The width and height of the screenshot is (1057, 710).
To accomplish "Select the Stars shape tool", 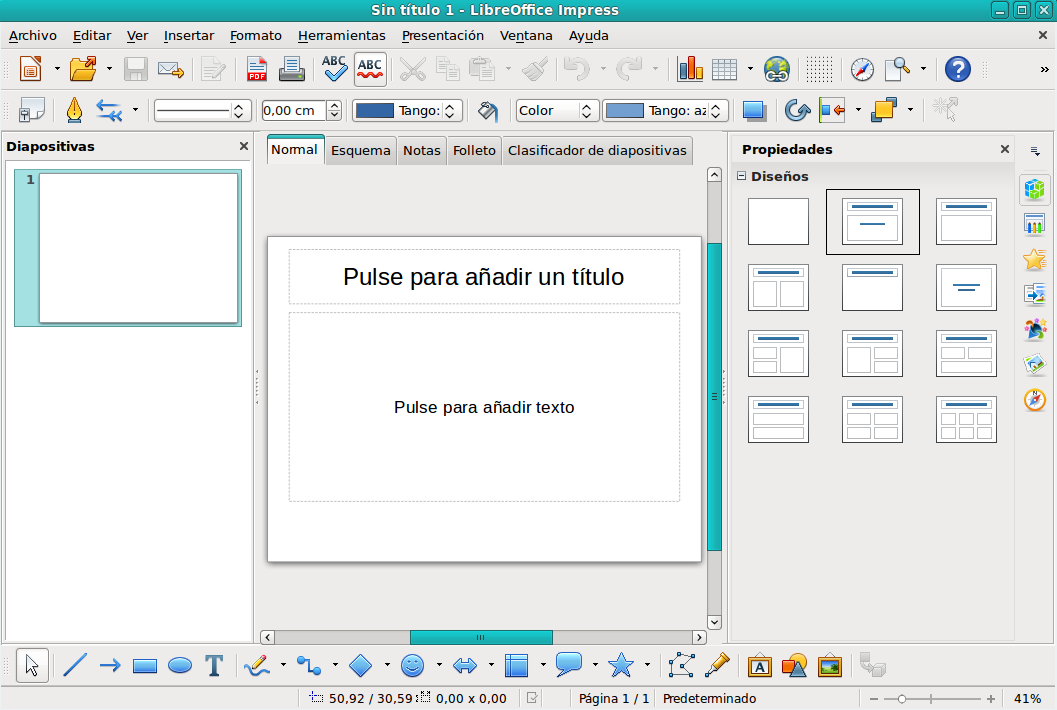I will click(621, 665).
